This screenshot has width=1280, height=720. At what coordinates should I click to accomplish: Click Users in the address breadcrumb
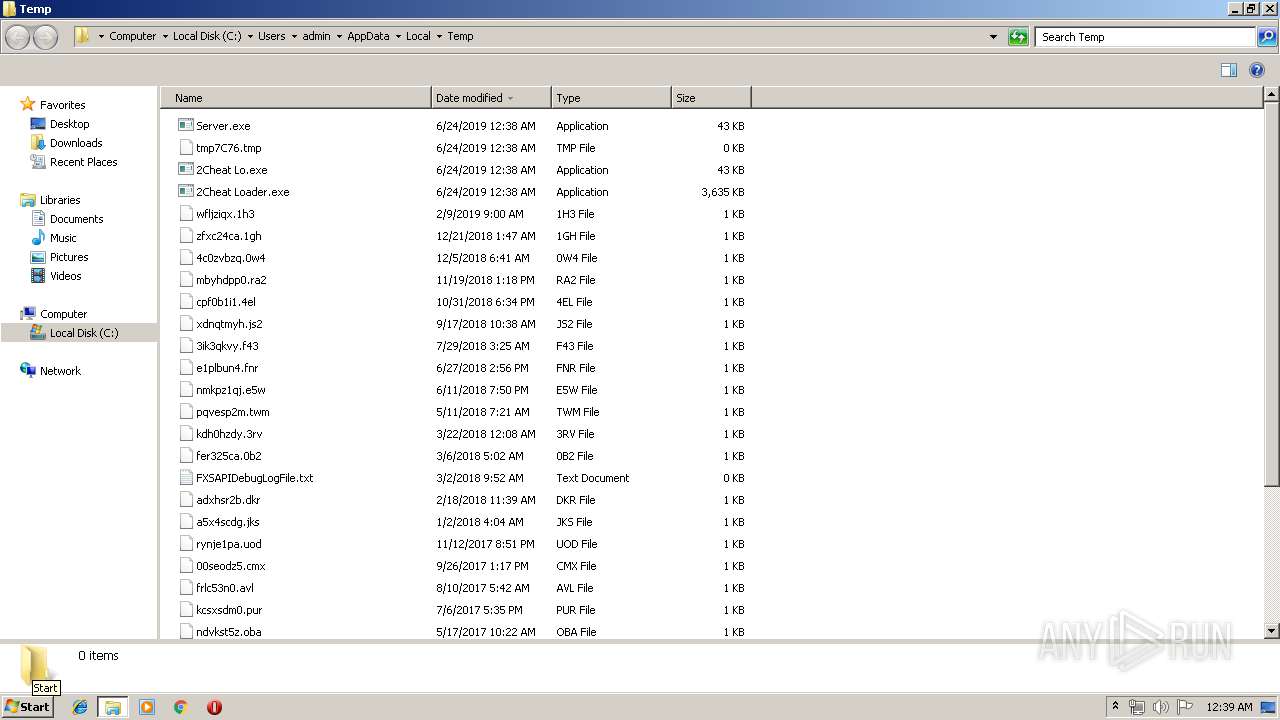pyautogui.click(x=272, y=36)
